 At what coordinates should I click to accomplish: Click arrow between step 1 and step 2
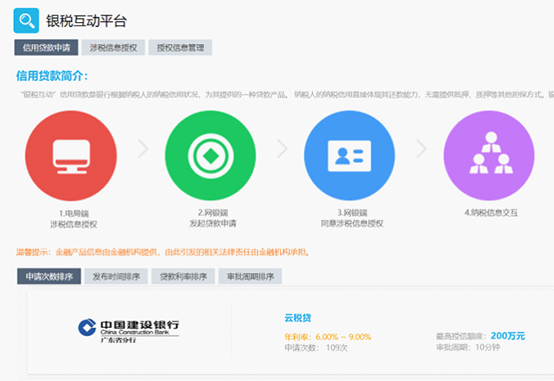point(143,148)
